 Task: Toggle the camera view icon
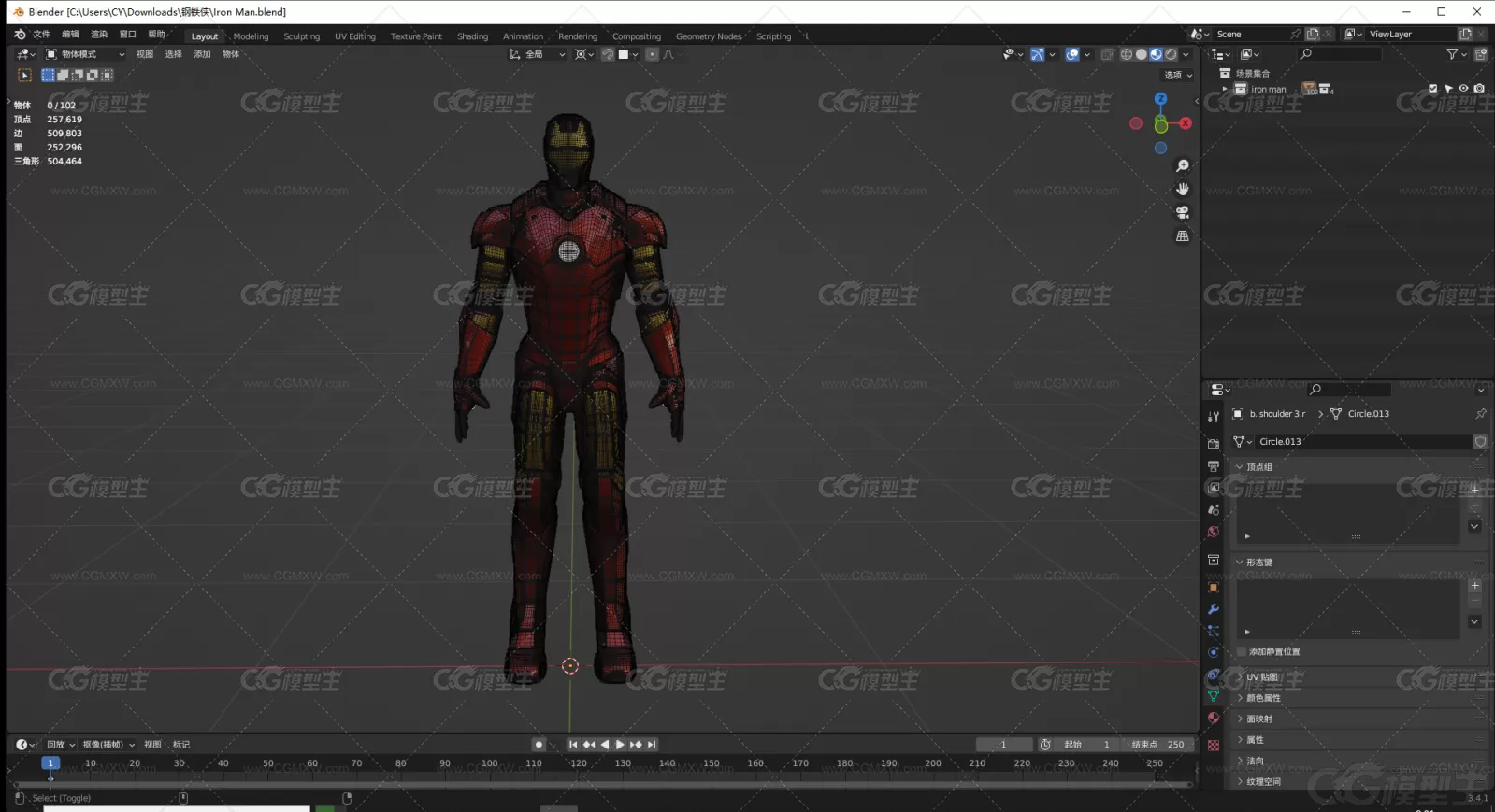click(1183, 212)
